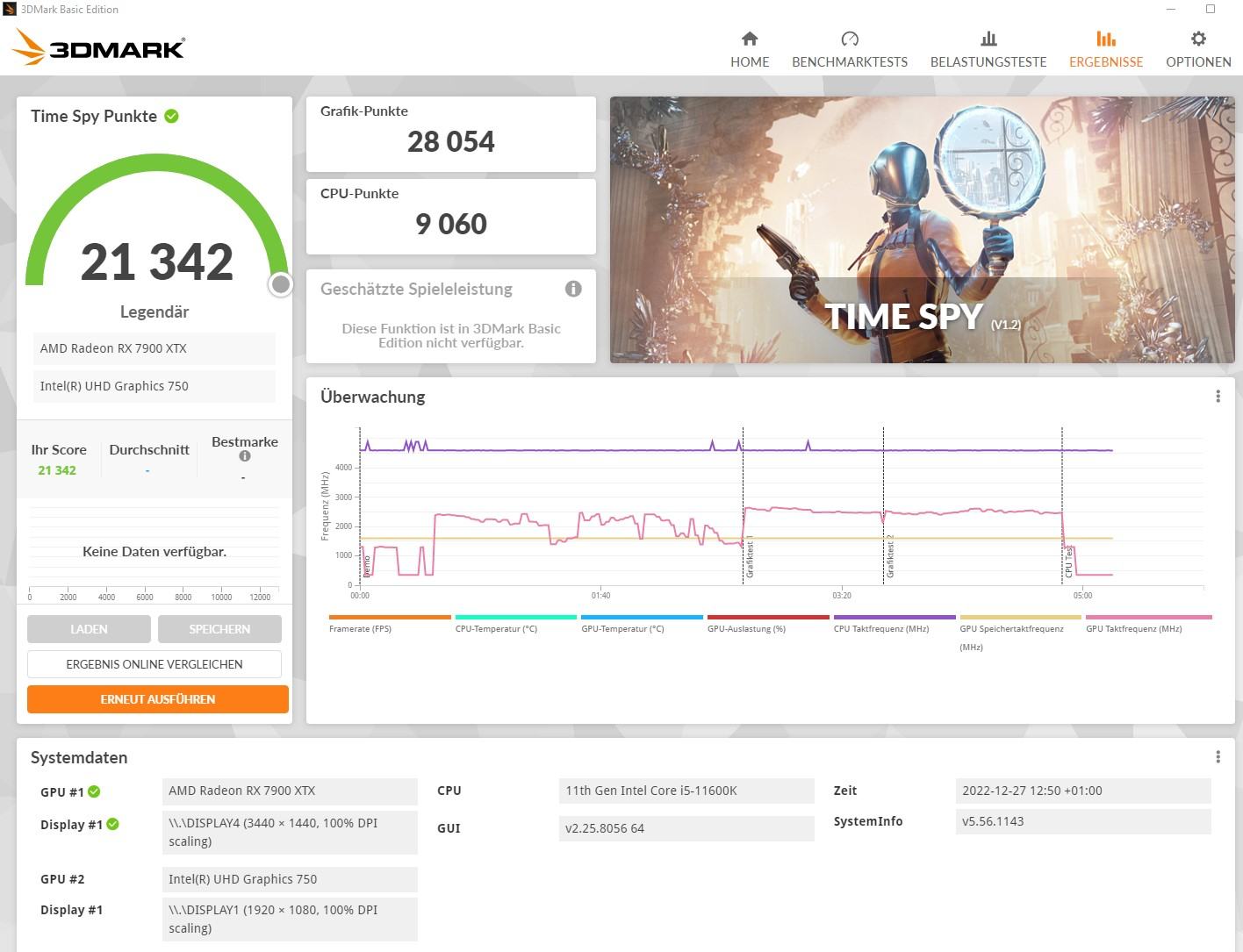Click the Grafiktest 1 marker in chart
This screenshot has width=1243, height=952.
click(750, 558)
